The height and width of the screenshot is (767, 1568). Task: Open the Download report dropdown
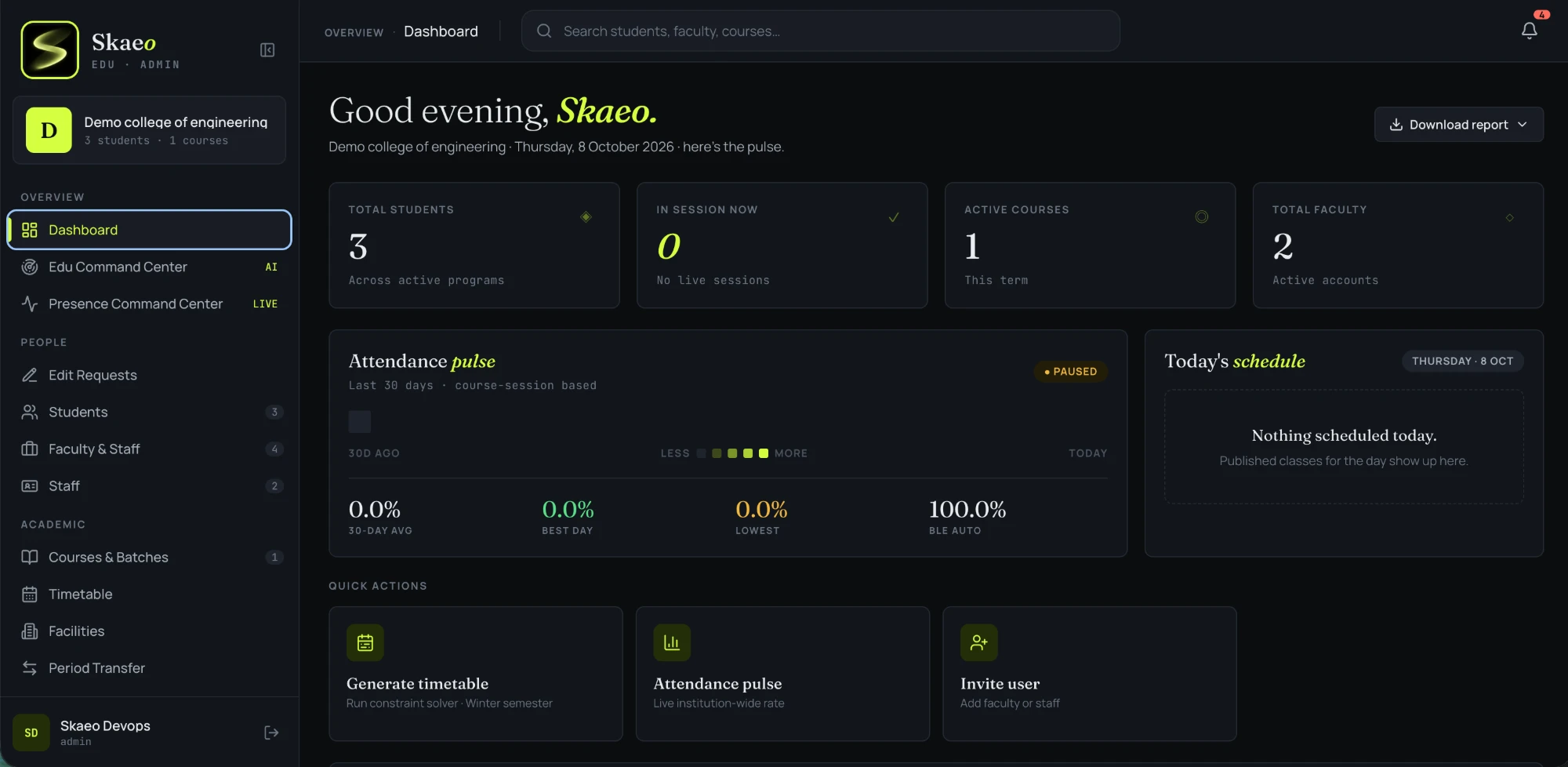[1458, 125]
